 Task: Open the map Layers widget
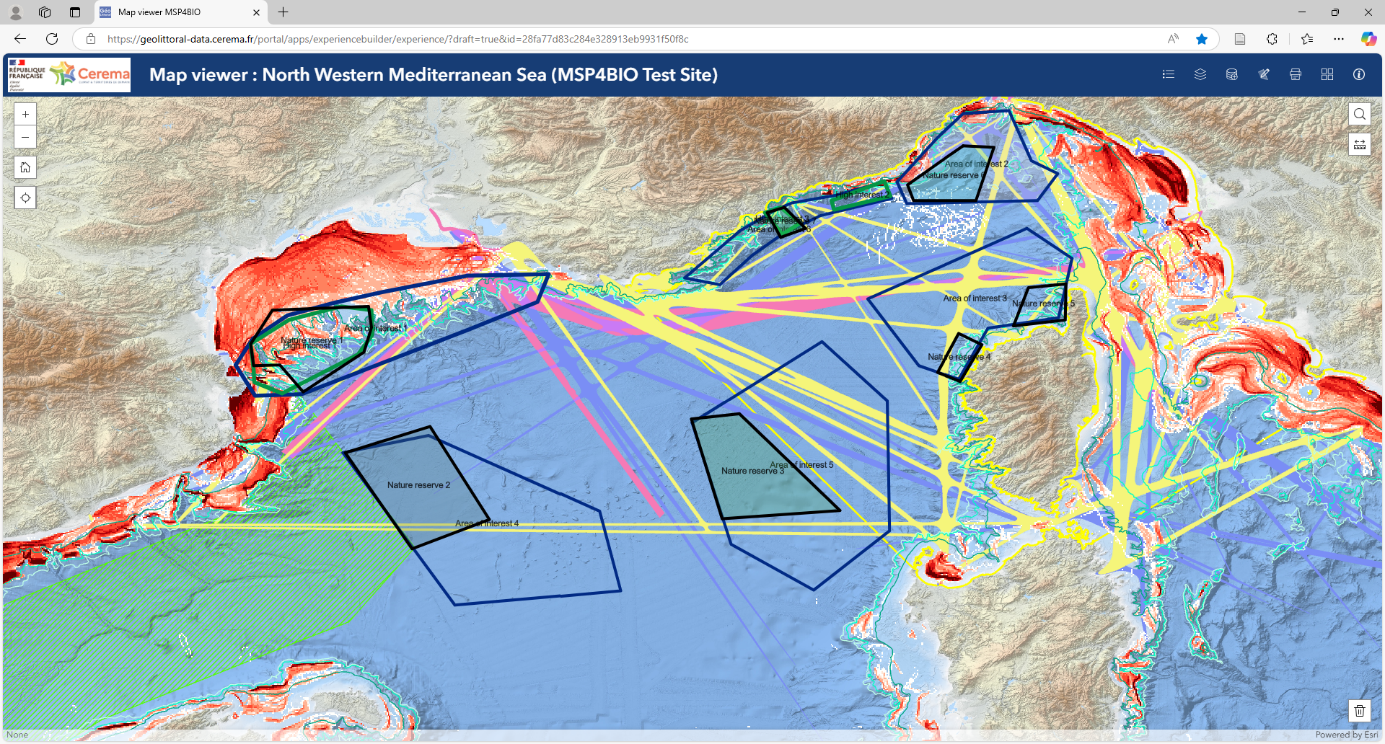[x=1200, y=74]
